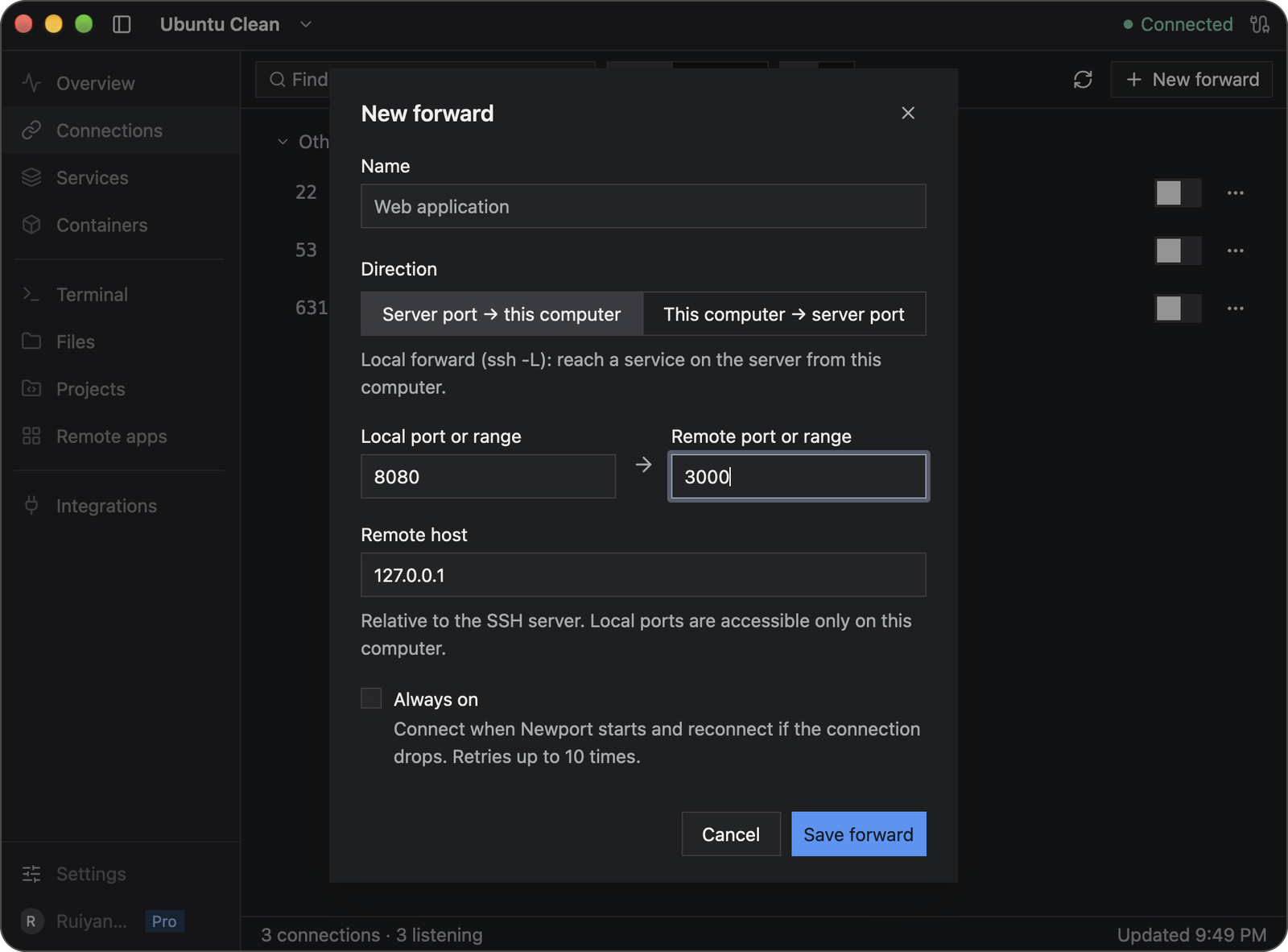Select Server port to this computer direction

tap(502, 314)
